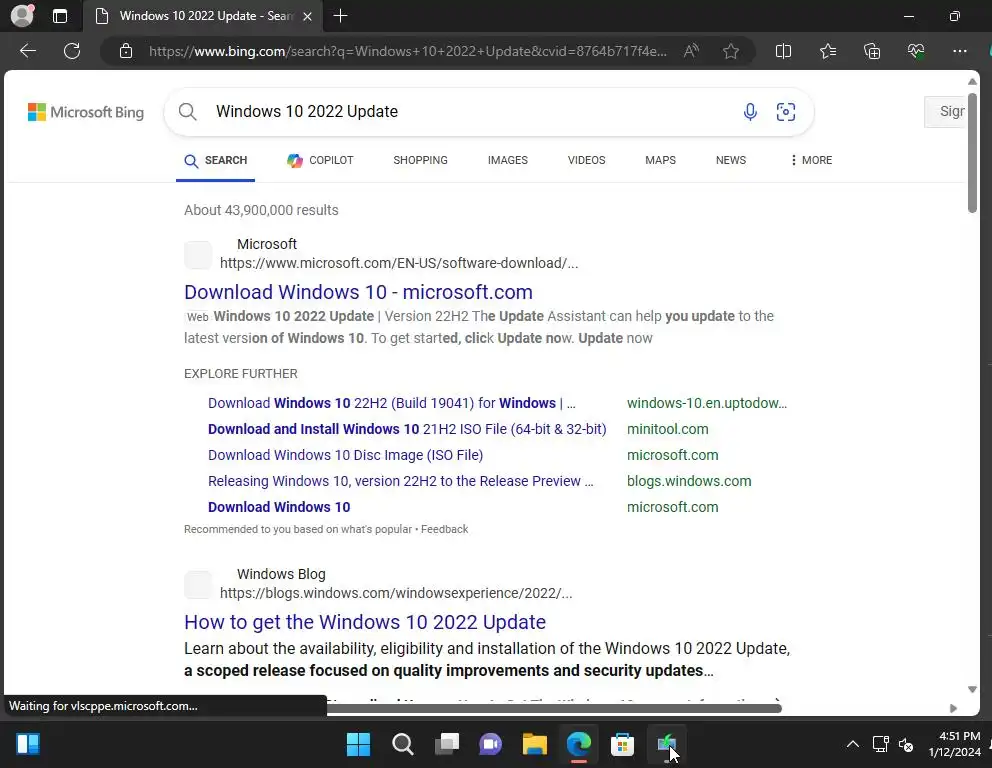This screenshot has height=768, width=992.
Task: Open Download and Install Windows 10 21H2 ISO link
Action: click(407, 430)
